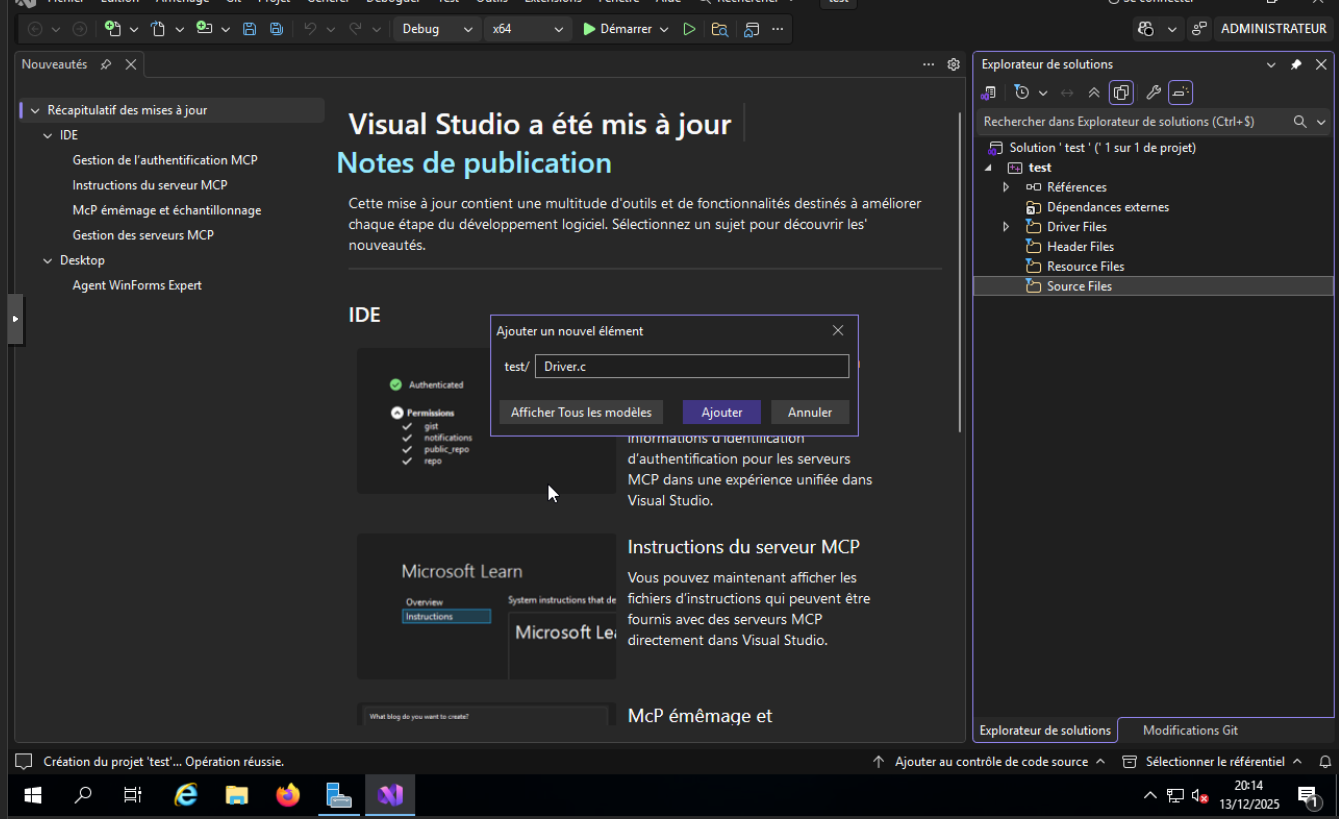Click the Annuler button in dialog
The width and height of the screenshot is (1339, 819).
tap(810, 412)
